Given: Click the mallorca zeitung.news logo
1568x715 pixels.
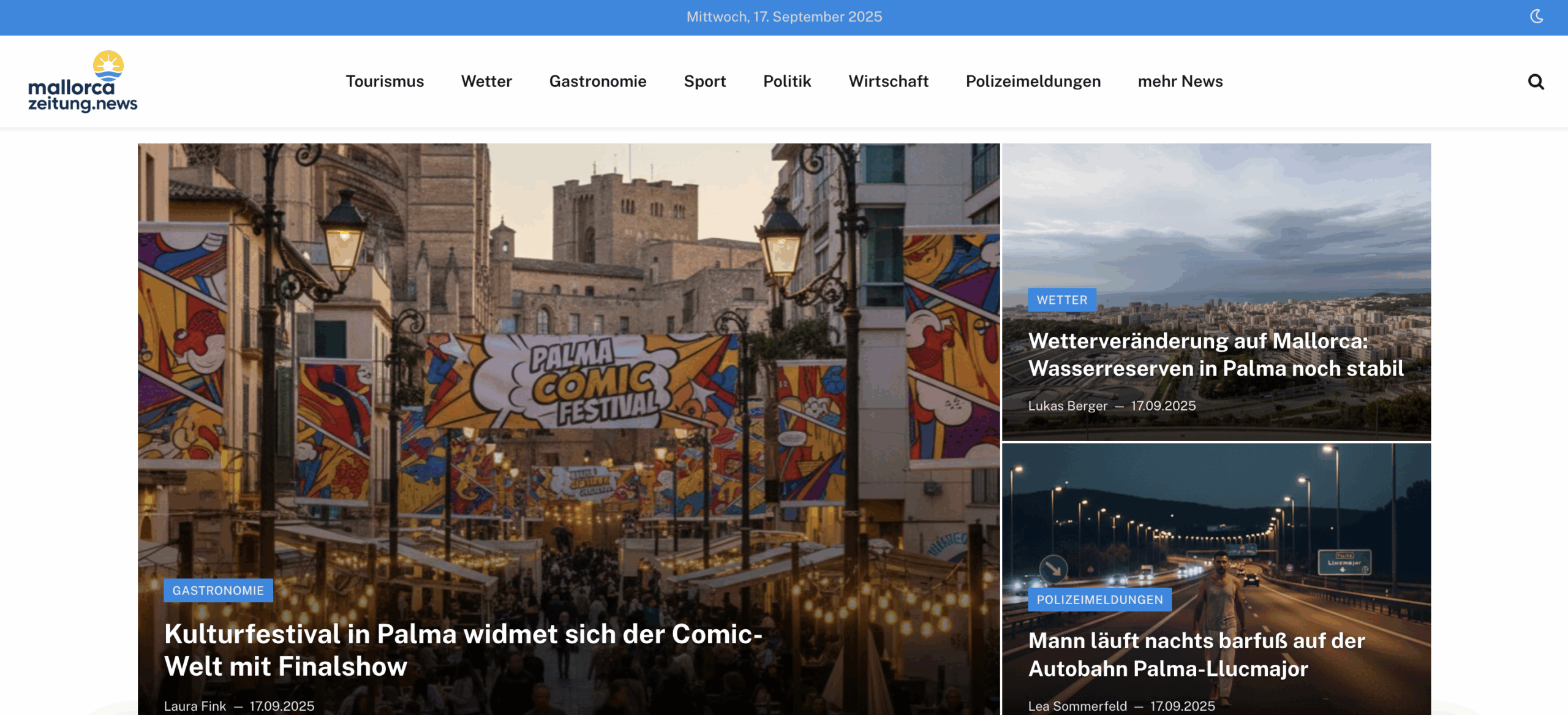Looking at the screenshot, I should [83, 81].
